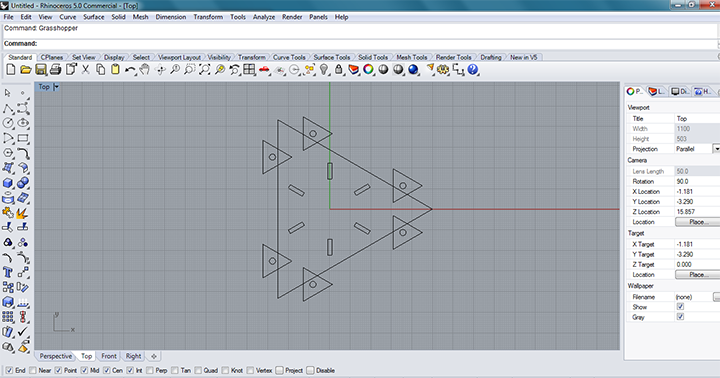Click the Print icon
The height and width of the screenshot is (378, 720).
coord(56,70)
